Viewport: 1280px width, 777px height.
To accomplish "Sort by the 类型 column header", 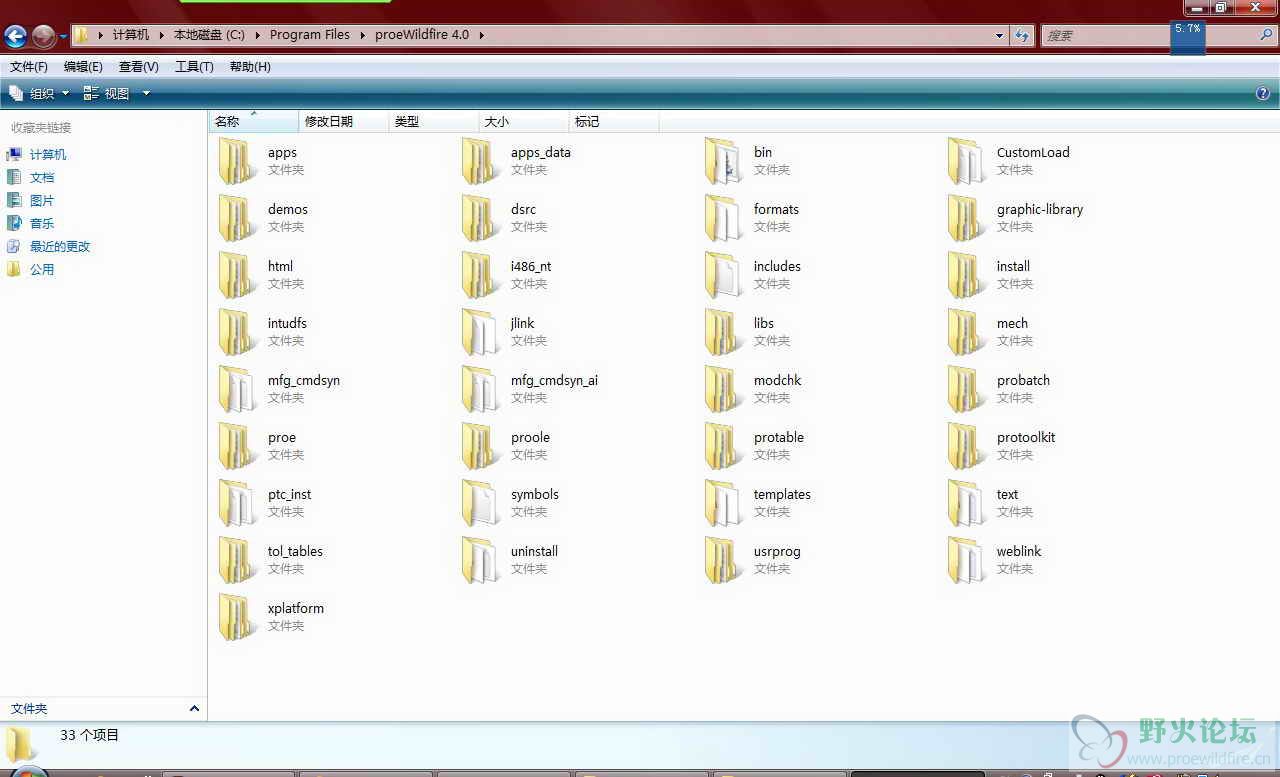I will click(434, 121).
